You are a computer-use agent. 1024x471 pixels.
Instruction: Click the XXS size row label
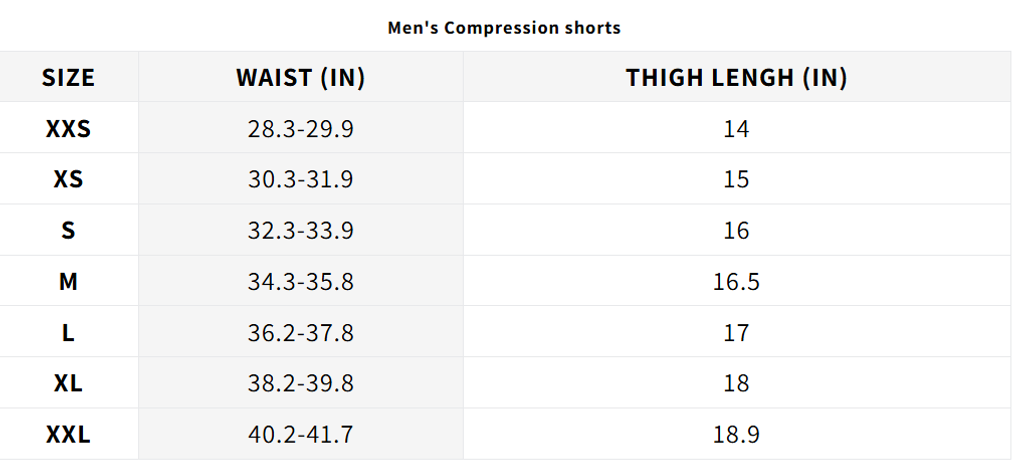(68, 129)
